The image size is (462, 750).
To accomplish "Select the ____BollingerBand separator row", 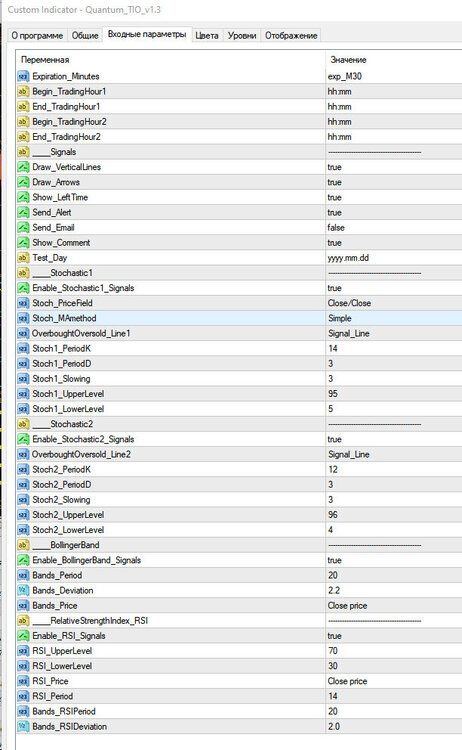I will coord(239,545).
